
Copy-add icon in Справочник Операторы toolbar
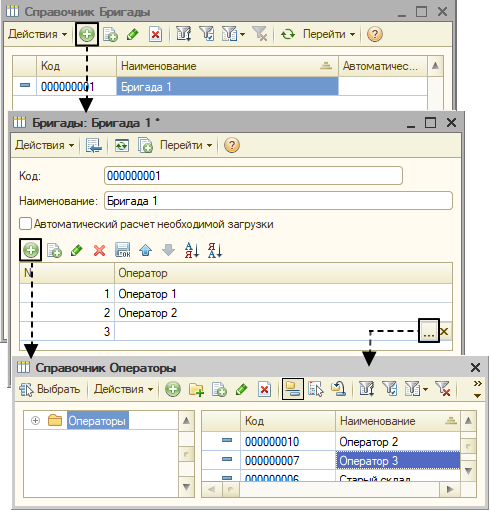pos(219,389)
